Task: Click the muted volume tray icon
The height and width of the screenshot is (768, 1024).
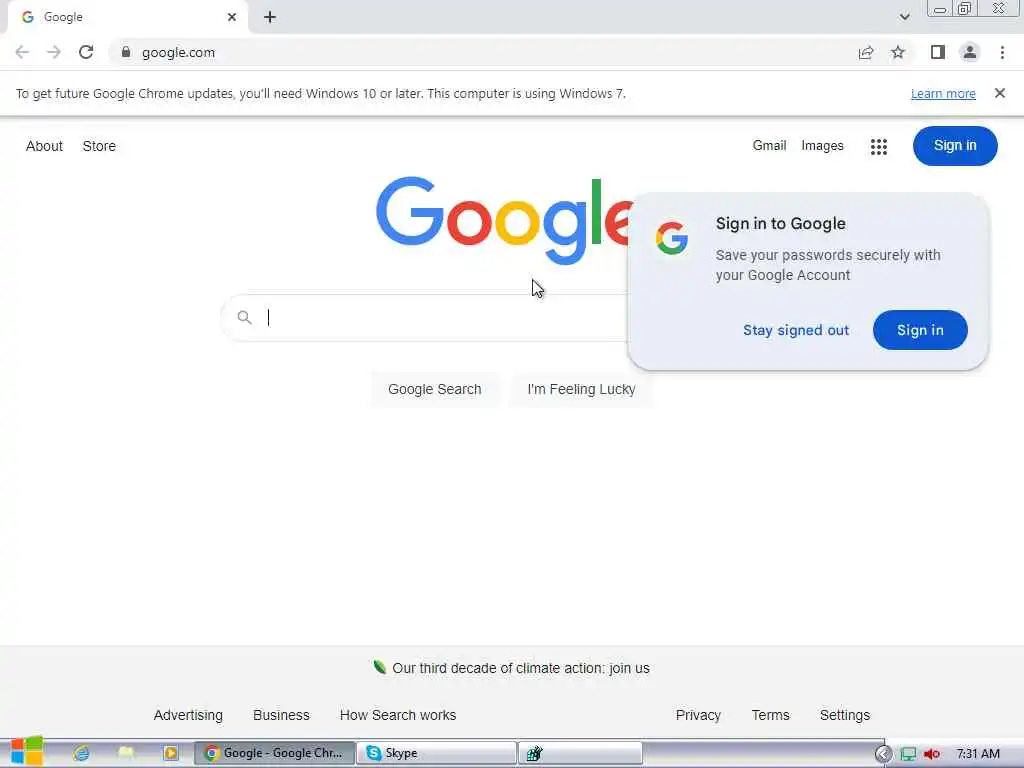Action: pyautogui.click(x=932, y=754)
